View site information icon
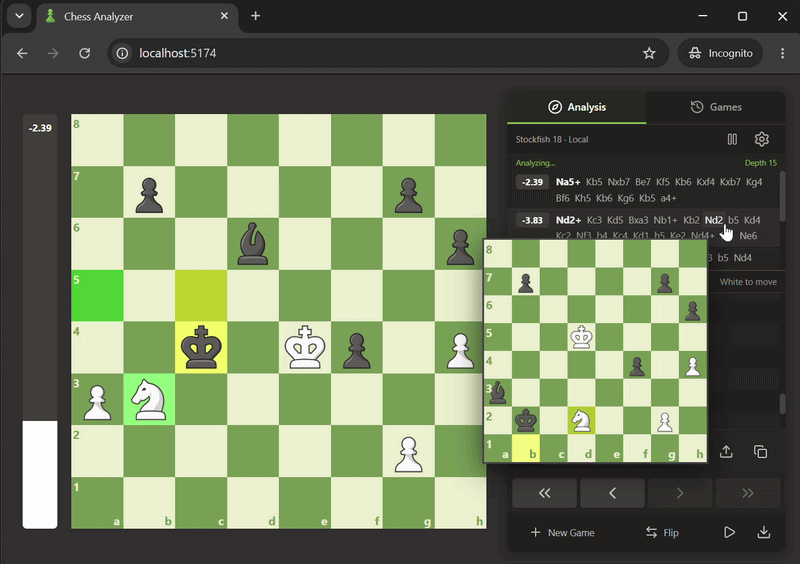This screenshot has width=800, height=564. [122, 53]
